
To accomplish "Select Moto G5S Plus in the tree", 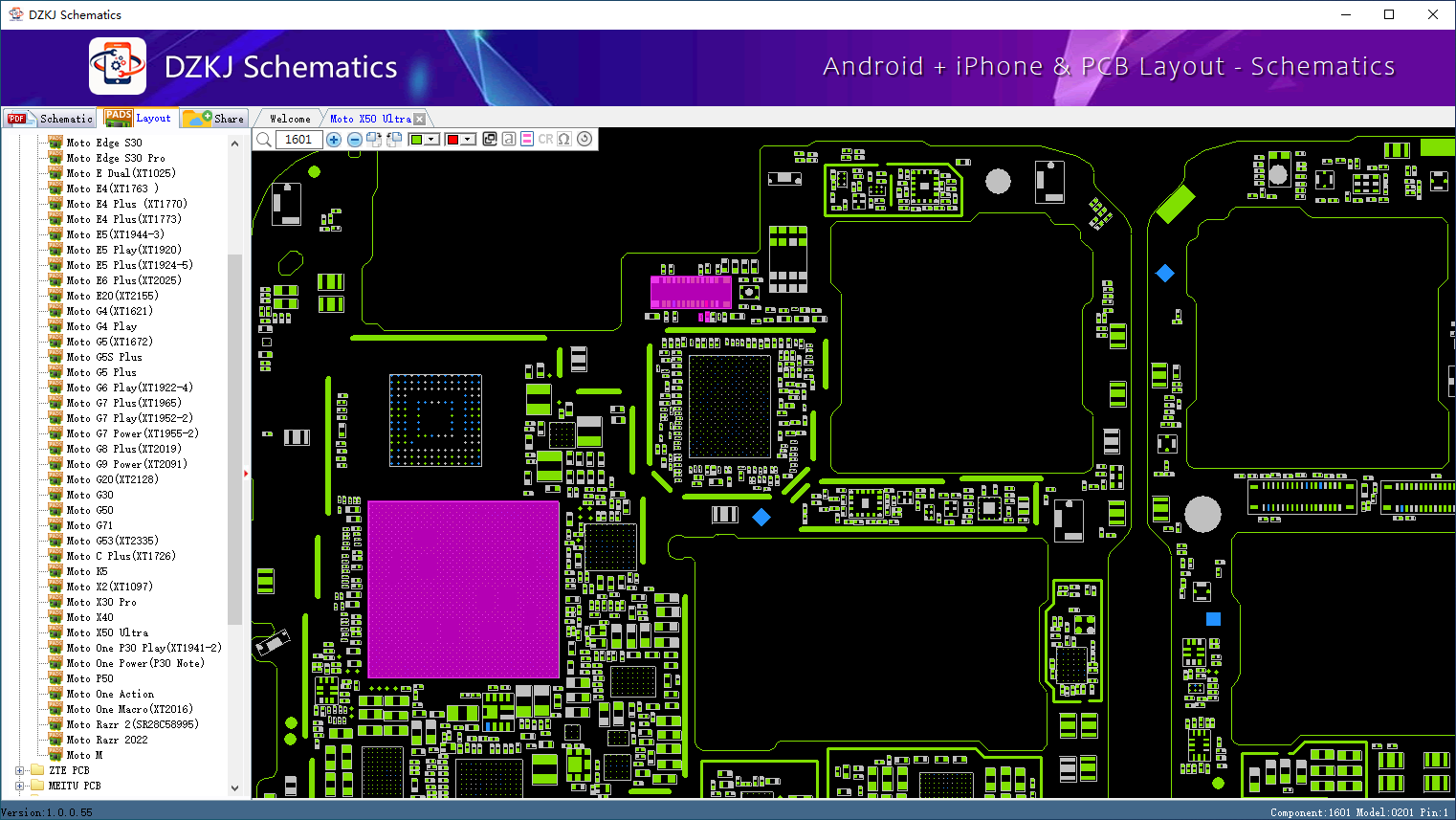I will (104, 357).
